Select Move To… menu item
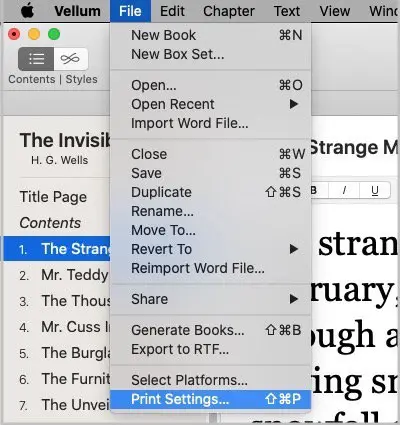This screenshot has height=425, width=400. 210,230
